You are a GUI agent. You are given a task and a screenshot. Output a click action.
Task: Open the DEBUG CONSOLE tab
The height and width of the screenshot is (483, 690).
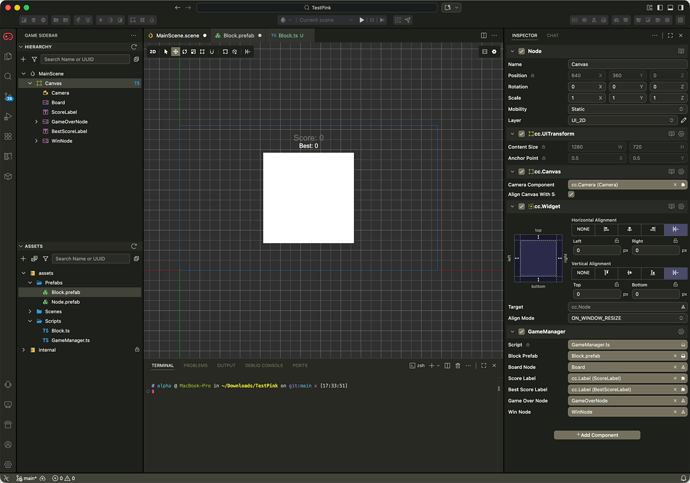(x=264, y=366)
